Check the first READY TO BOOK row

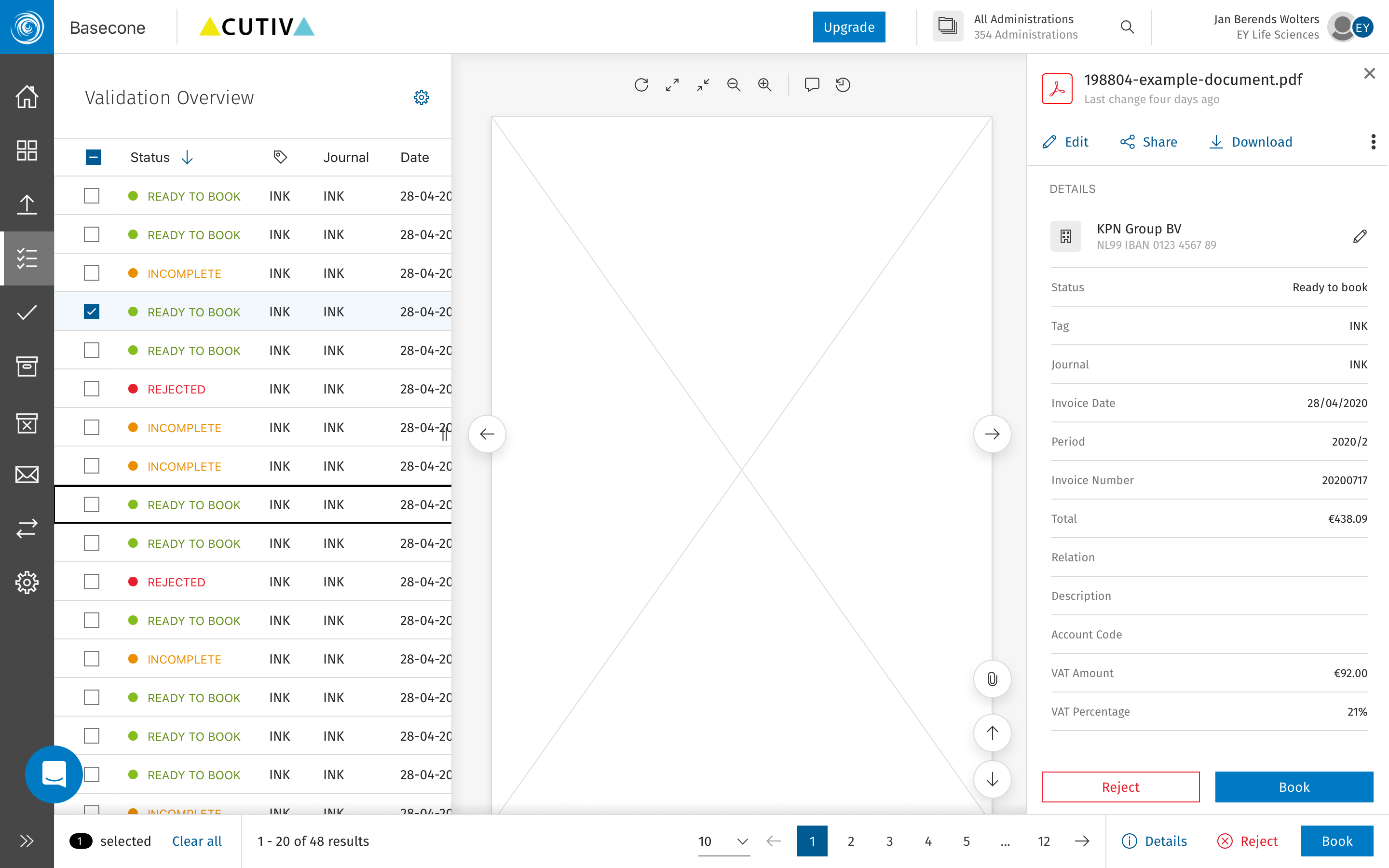pos(91,196)
